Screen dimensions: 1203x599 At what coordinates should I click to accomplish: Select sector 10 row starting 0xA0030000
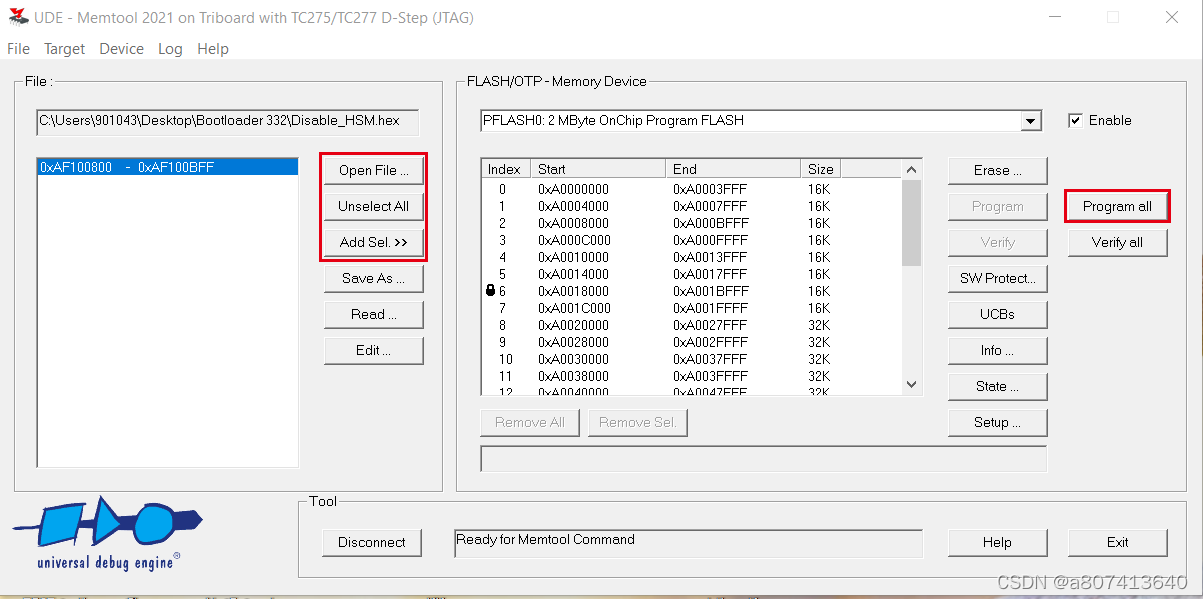point(691,359)
